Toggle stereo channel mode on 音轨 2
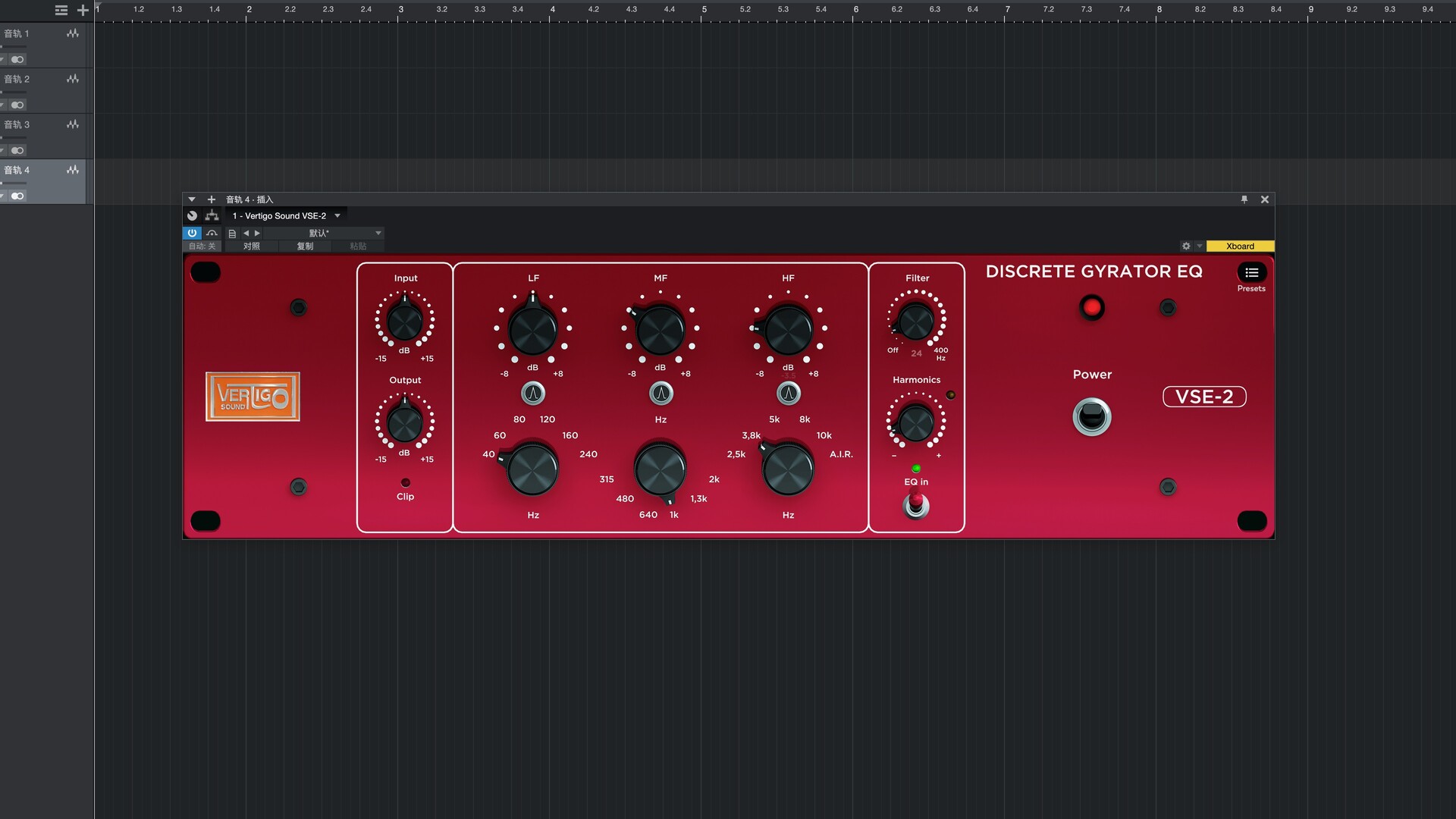This screenshot has height=819, width=1456. tap(17, 105)
